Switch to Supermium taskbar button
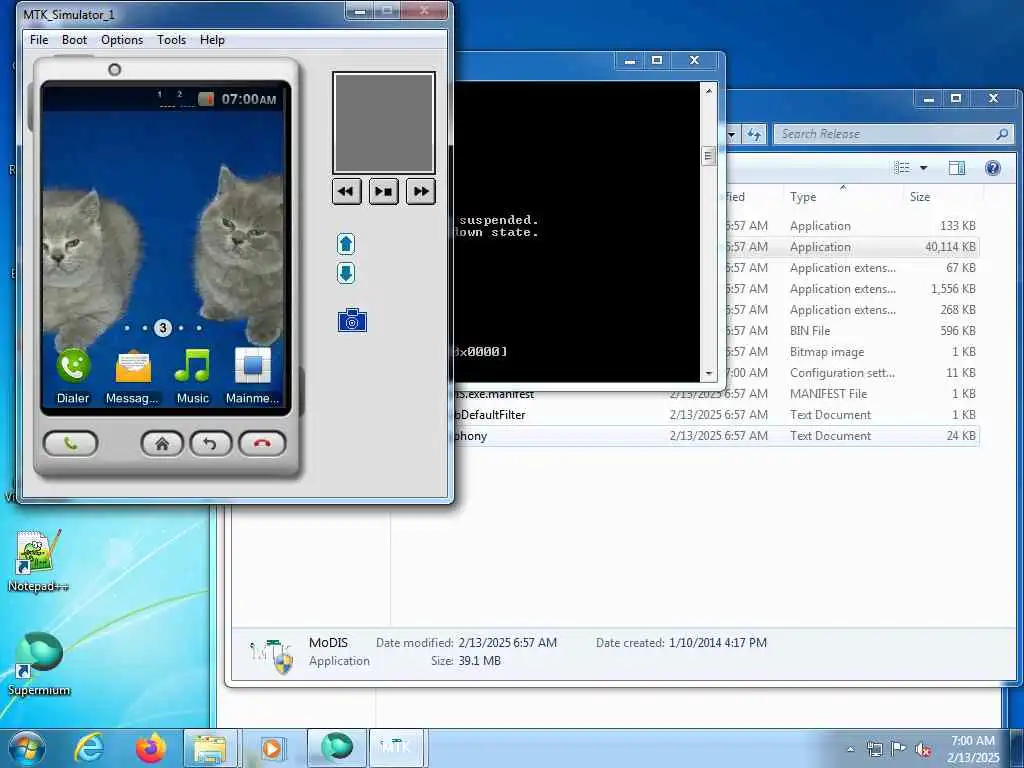The image size is (1024, 768). 337,748
